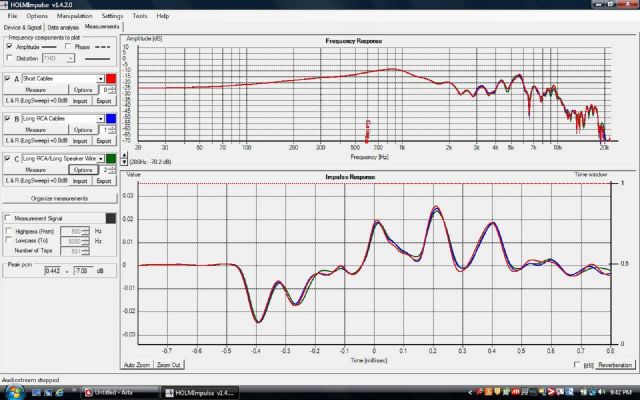
Task: Enable the Distortion checkbox
Action: point(9,58)
